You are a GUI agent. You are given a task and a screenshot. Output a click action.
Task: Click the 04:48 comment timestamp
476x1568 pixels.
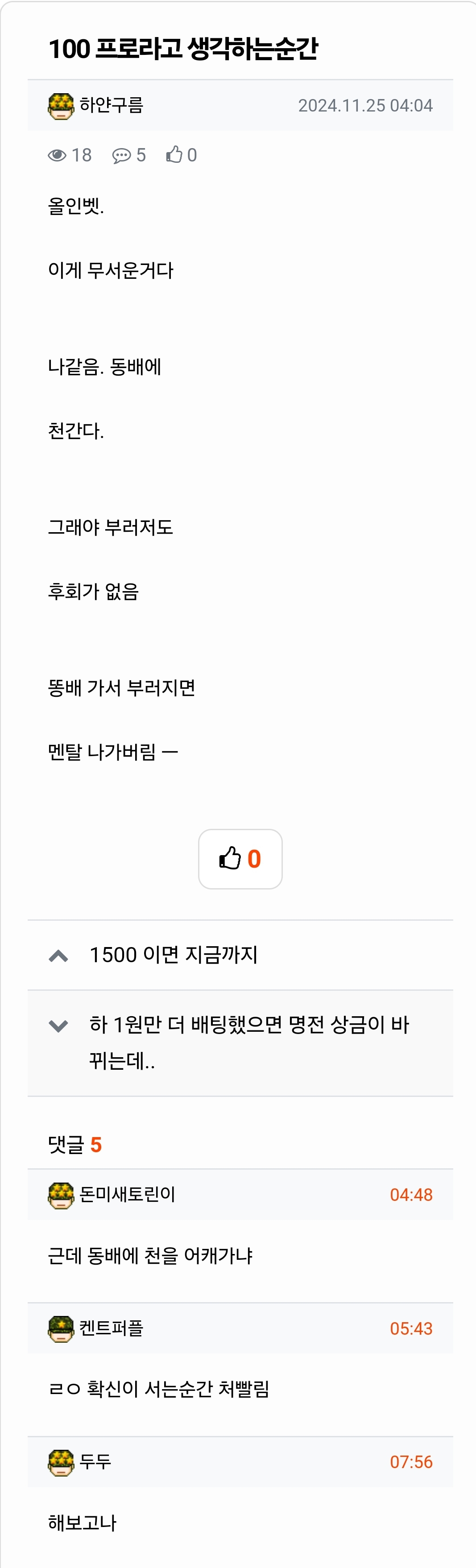point(411,1195)
